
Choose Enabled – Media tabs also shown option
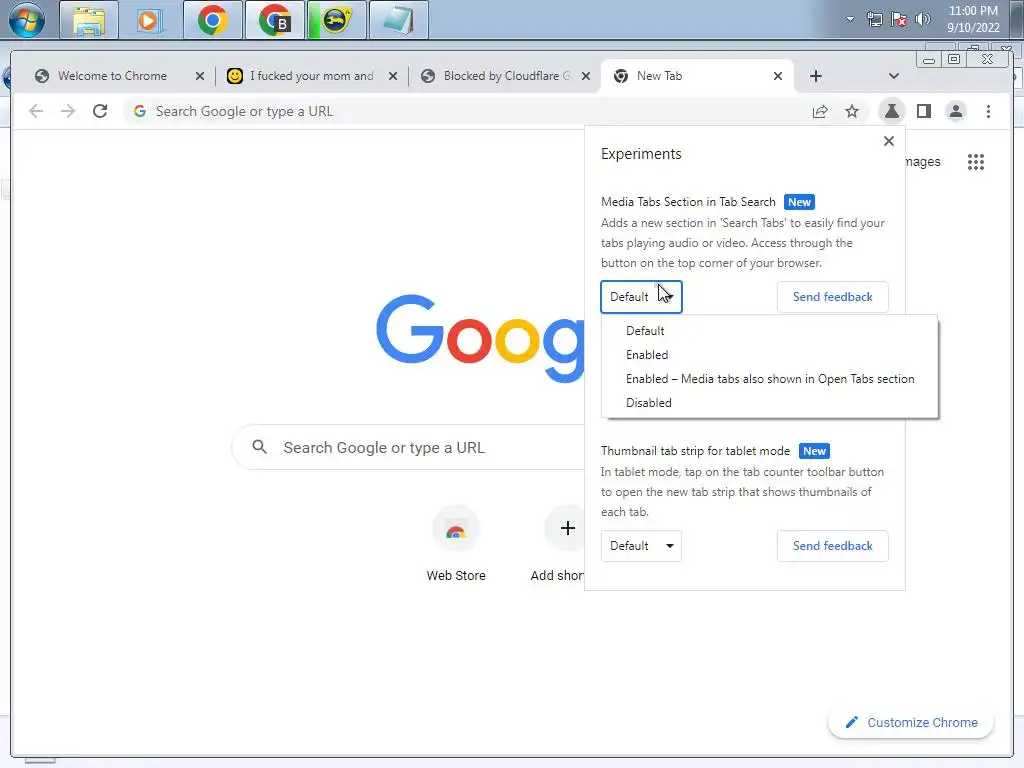[769, 379]
